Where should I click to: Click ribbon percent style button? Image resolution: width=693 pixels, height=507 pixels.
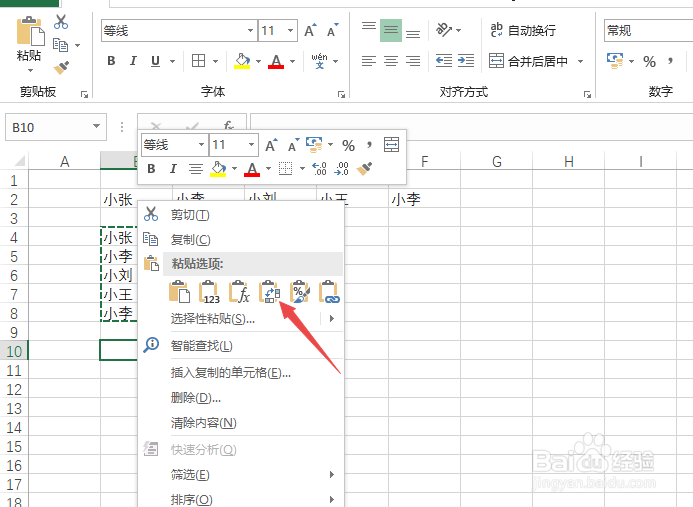click(649, 61)
